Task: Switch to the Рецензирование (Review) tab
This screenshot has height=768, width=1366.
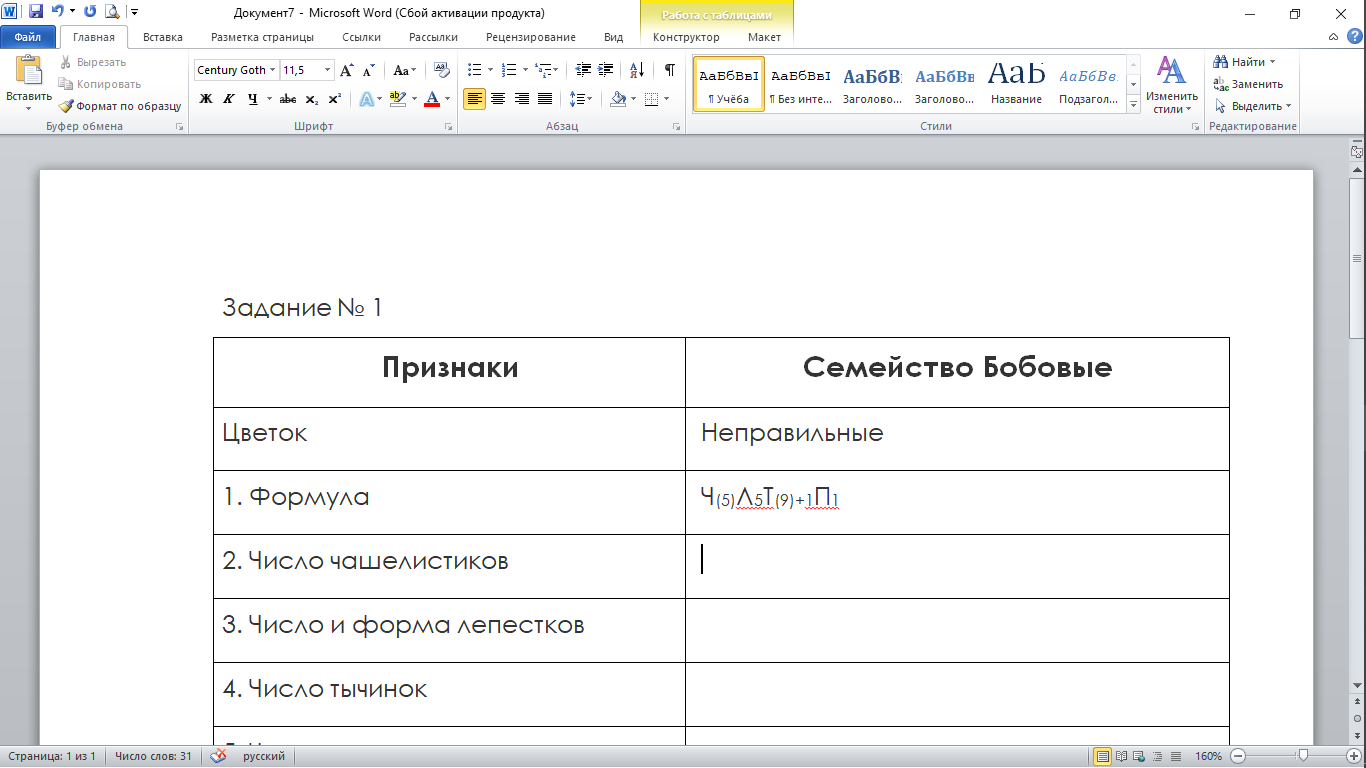Action: pos(531,37)
